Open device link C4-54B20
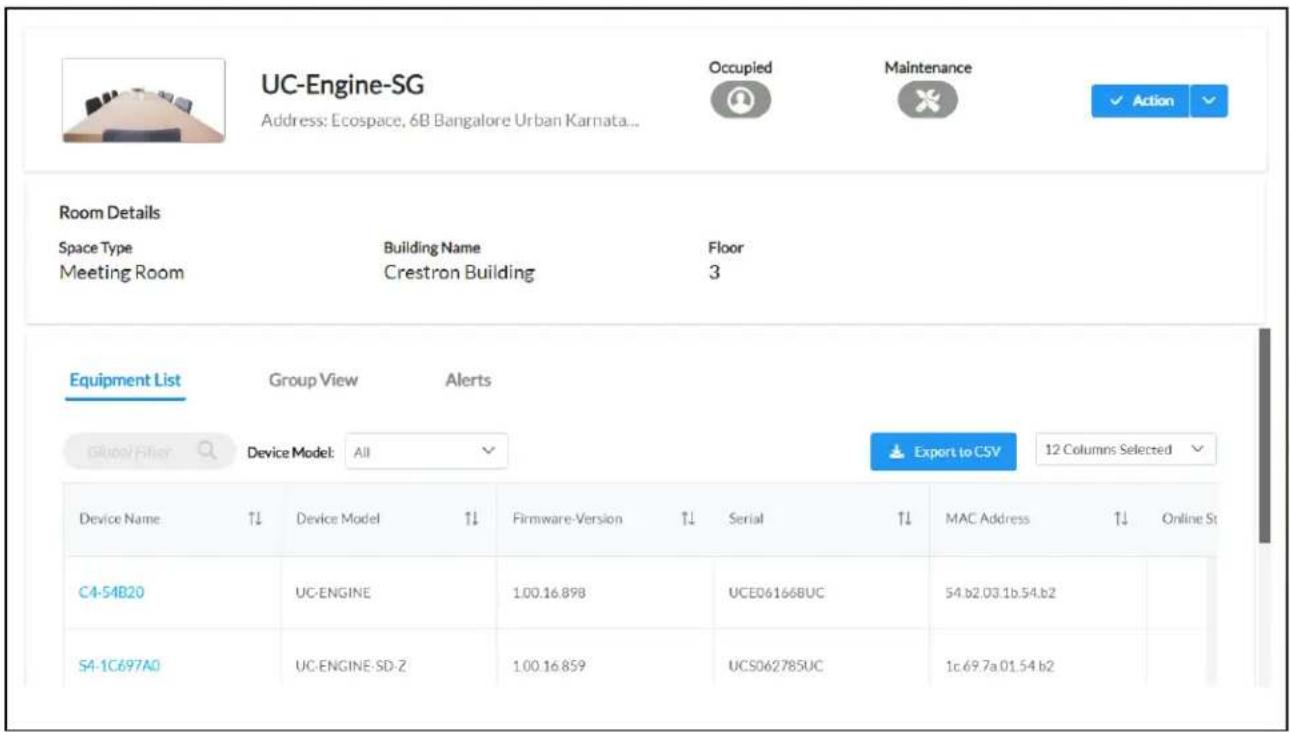 pyautogui.click(x=113, y=592)
